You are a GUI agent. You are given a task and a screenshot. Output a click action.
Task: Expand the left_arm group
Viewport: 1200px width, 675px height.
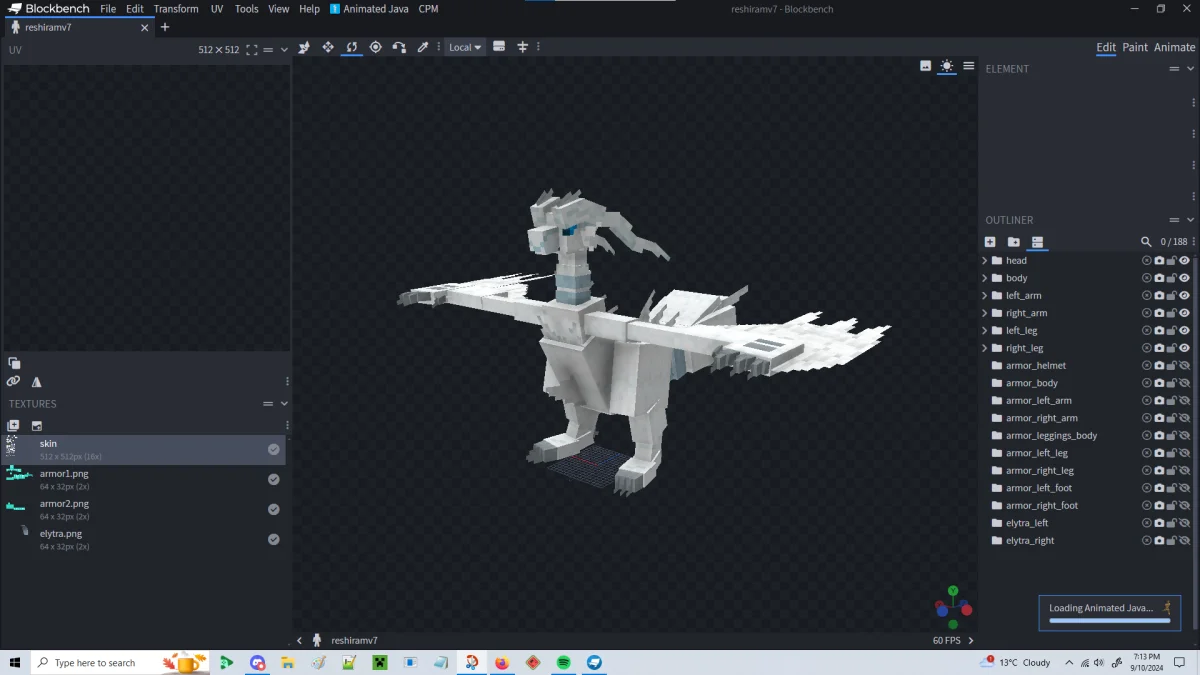pyautogui.click(x=984, y=295)
